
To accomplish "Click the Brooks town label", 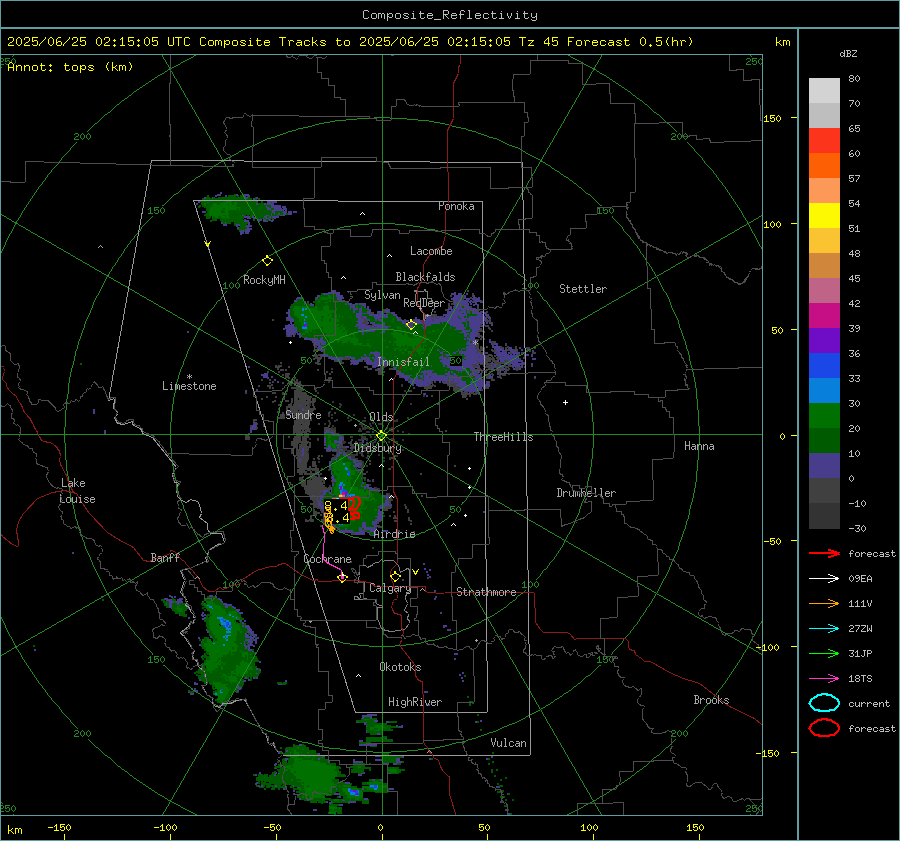I will pos(711,700).
